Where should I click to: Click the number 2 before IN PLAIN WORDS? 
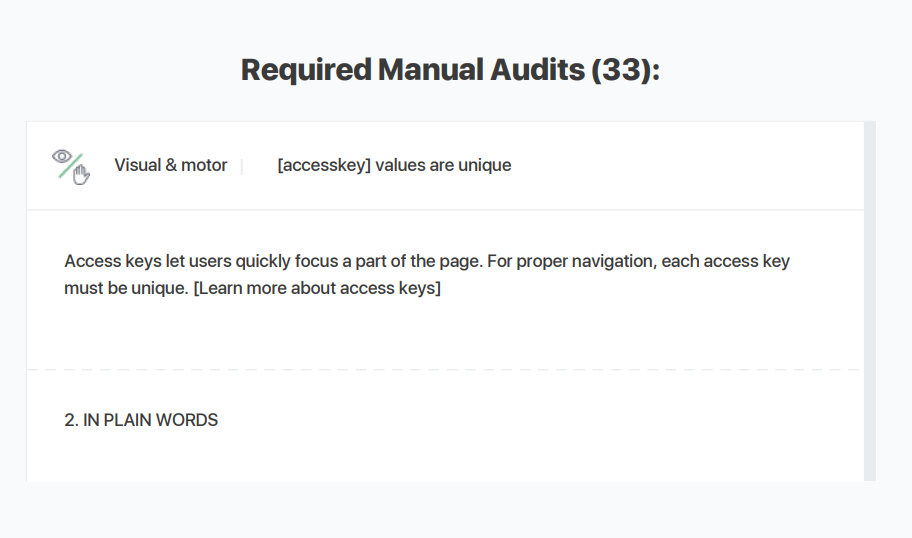click(70, 420)
